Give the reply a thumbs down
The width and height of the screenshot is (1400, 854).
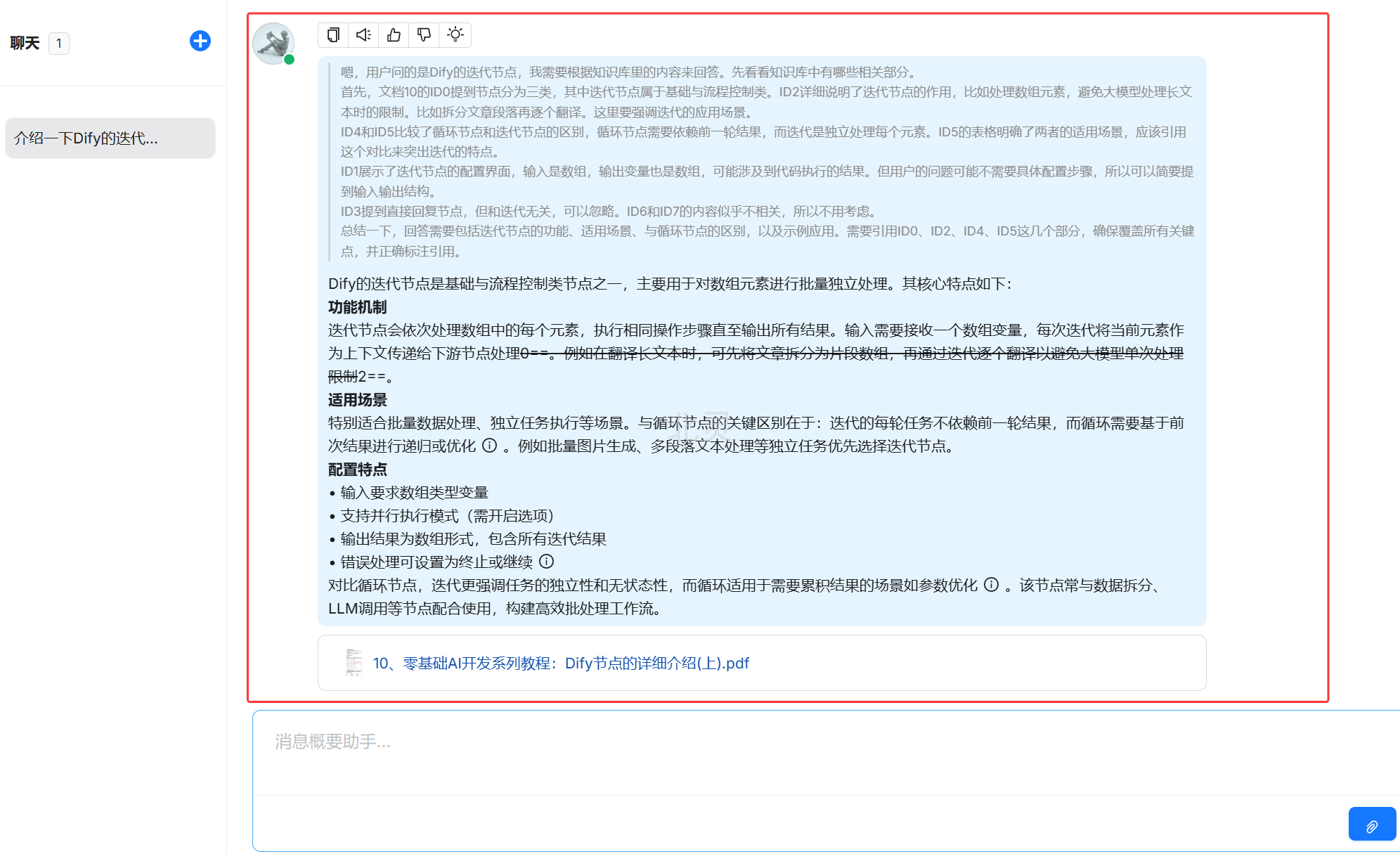point(424,34)
